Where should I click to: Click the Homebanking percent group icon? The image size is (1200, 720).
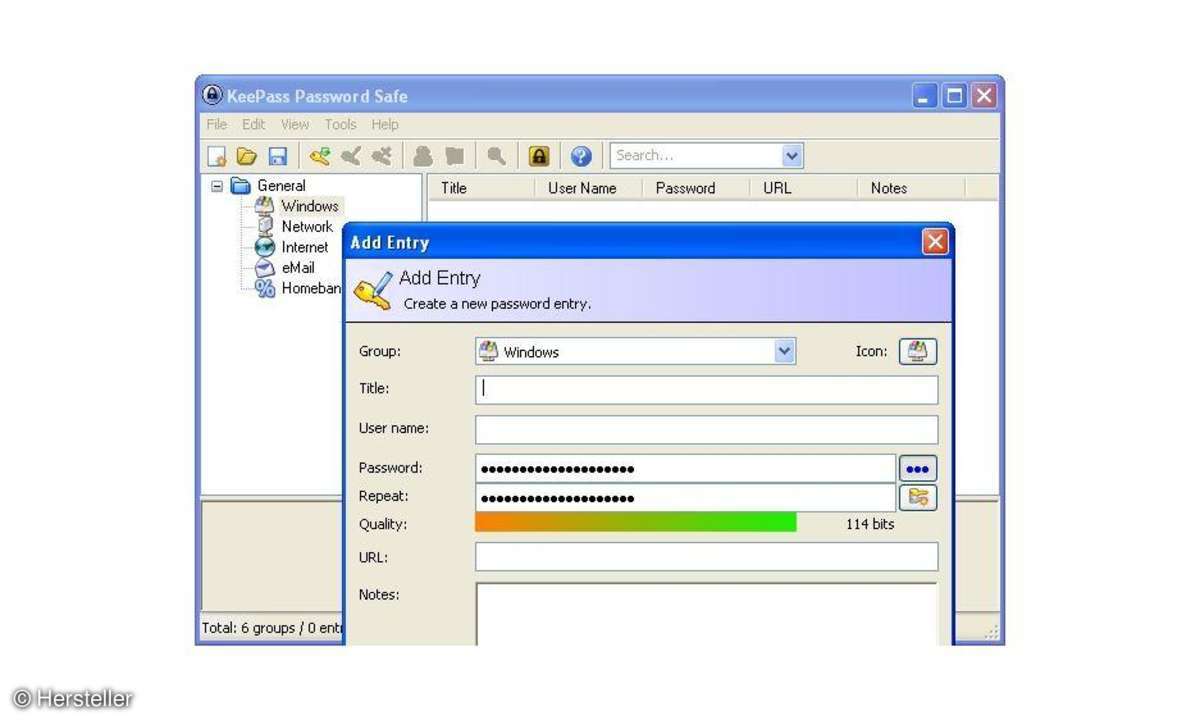(265, 288)
